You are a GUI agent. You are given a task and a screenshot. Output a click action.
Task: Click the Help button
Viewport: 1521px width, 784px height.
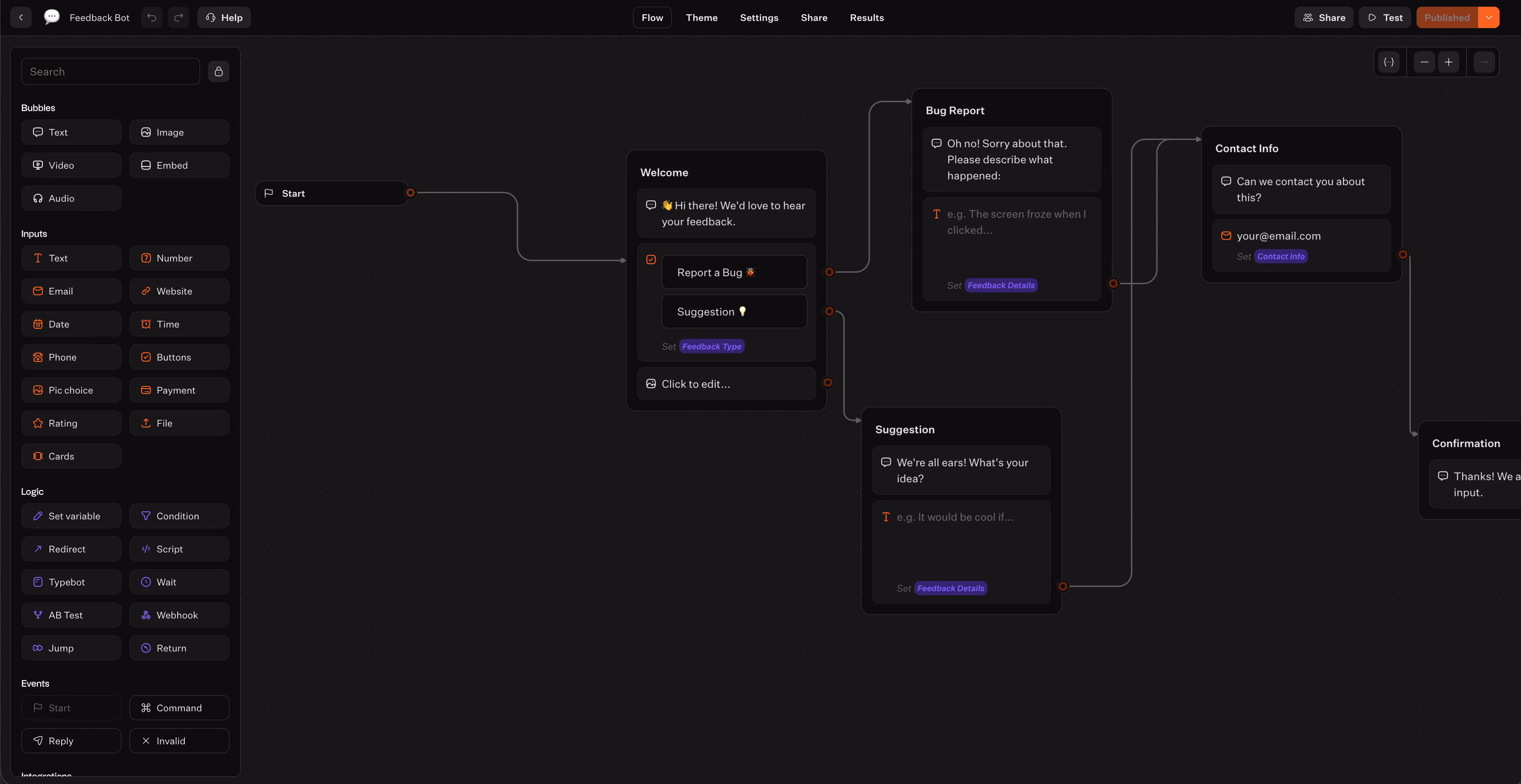224,18
